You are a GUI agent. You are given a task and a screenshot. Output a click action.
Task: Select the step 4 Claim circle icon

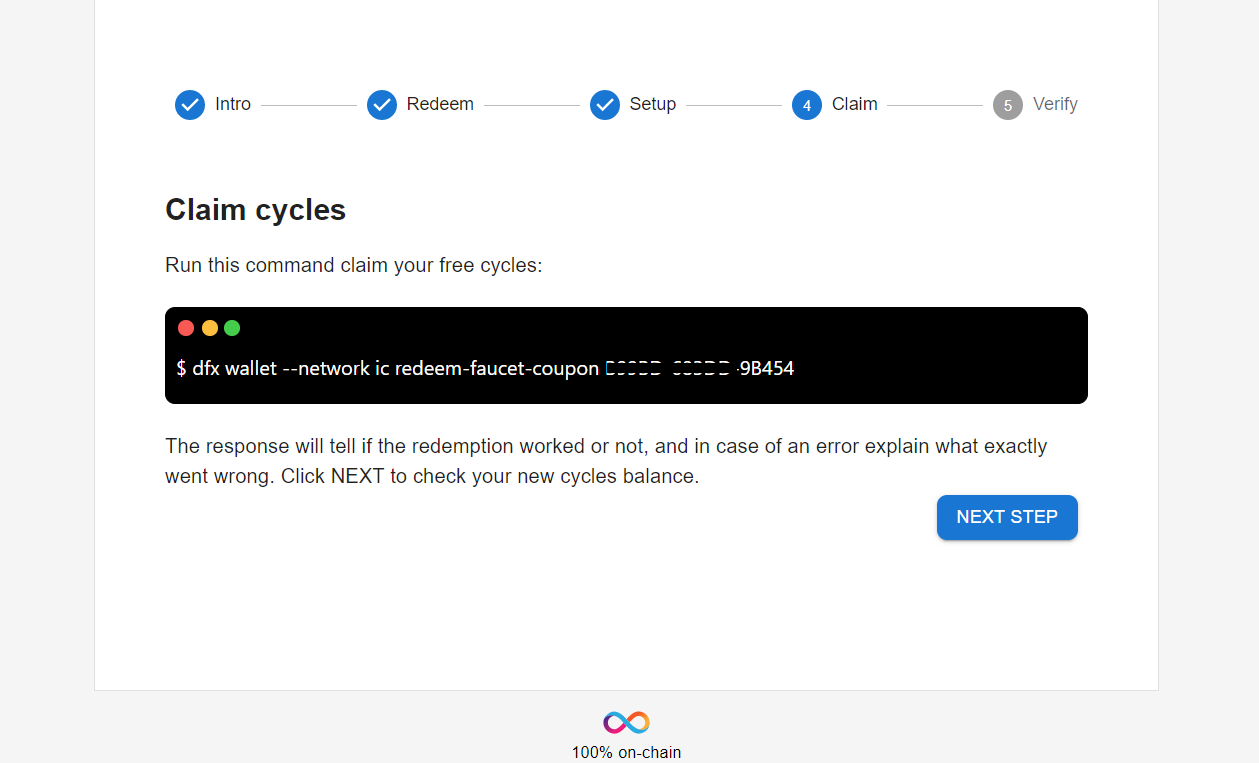[x=807, y=105]
